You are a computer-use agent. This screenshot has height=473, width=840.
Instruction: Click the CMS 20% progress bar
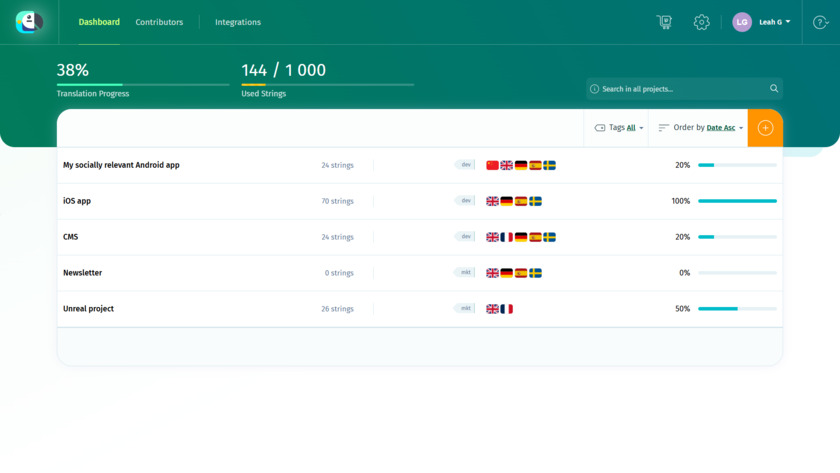click(737, 237)
